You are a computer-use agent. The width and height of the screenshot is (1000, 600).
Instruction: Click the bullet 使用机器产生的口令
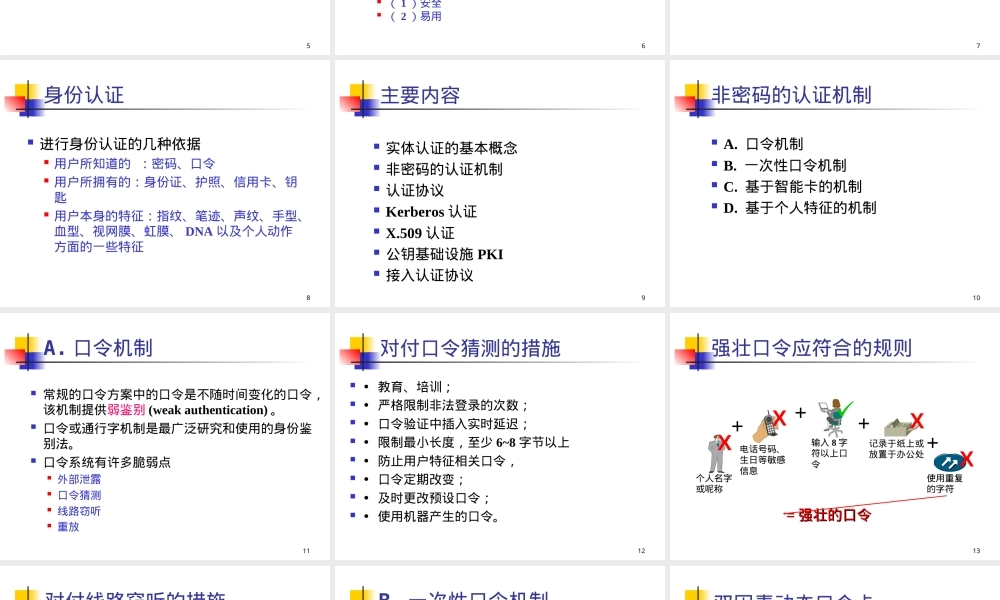pos(439,516)
